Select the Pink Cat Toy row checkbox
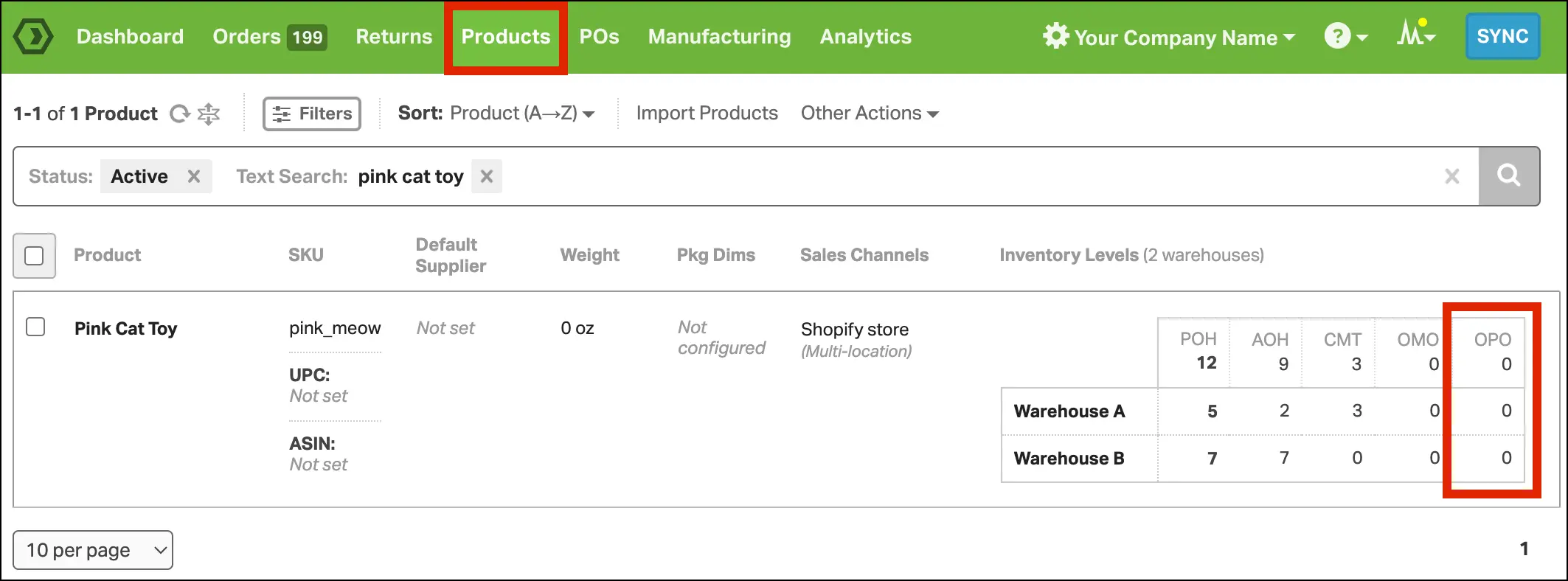The image size is (1568, 581). (x=35, y=327)
